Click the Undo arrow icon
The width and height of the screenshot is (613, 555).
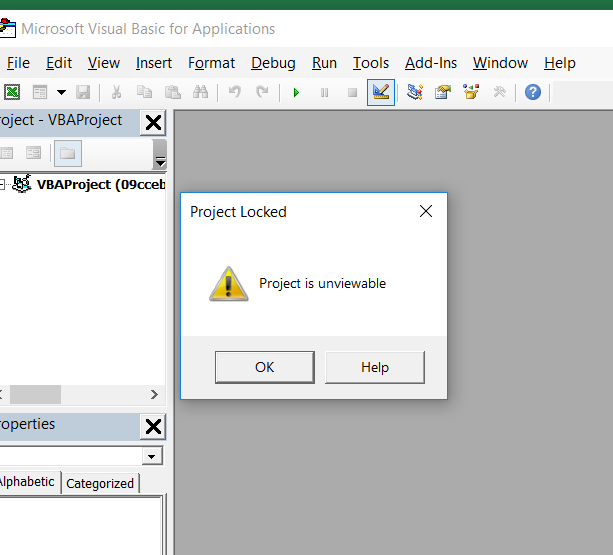pos(235,92)
